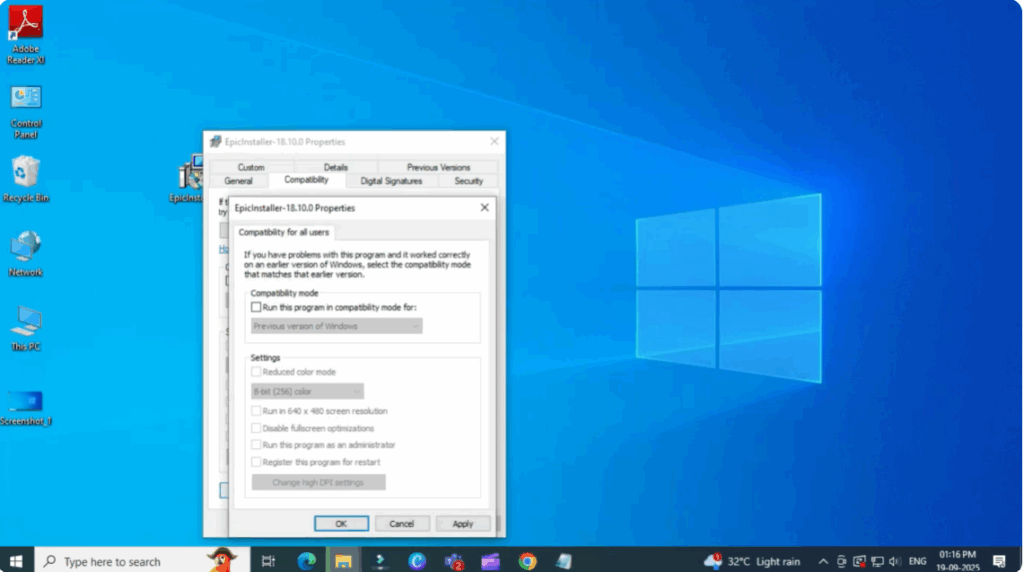Open Previous Versions tab in back window
This screenshot has width=1024, height=572.
(x=438, y=167)
